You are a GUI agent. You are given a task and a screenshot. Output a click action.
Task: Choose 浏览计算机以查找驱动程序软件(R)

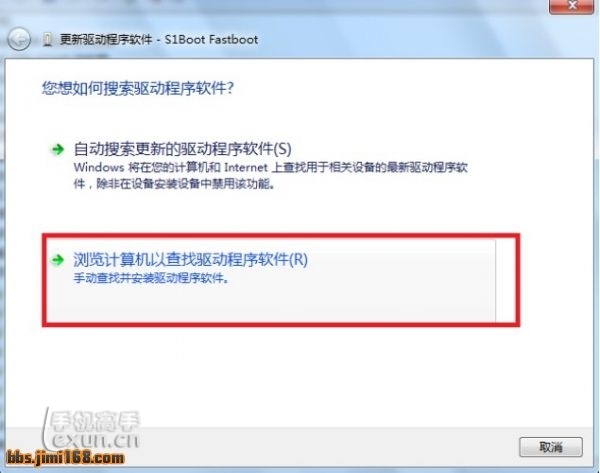pyautogui.click(x=190, y=260)
